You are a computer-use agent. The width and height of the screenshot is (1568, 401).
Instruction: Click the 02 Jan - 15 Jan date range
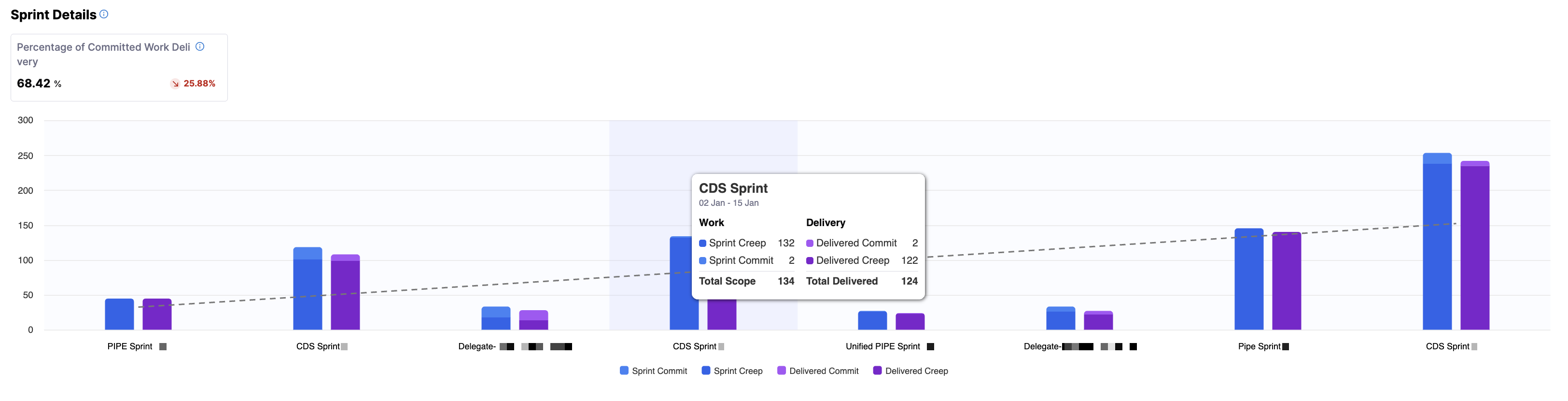pyautogui.click(x=728, y=203)
